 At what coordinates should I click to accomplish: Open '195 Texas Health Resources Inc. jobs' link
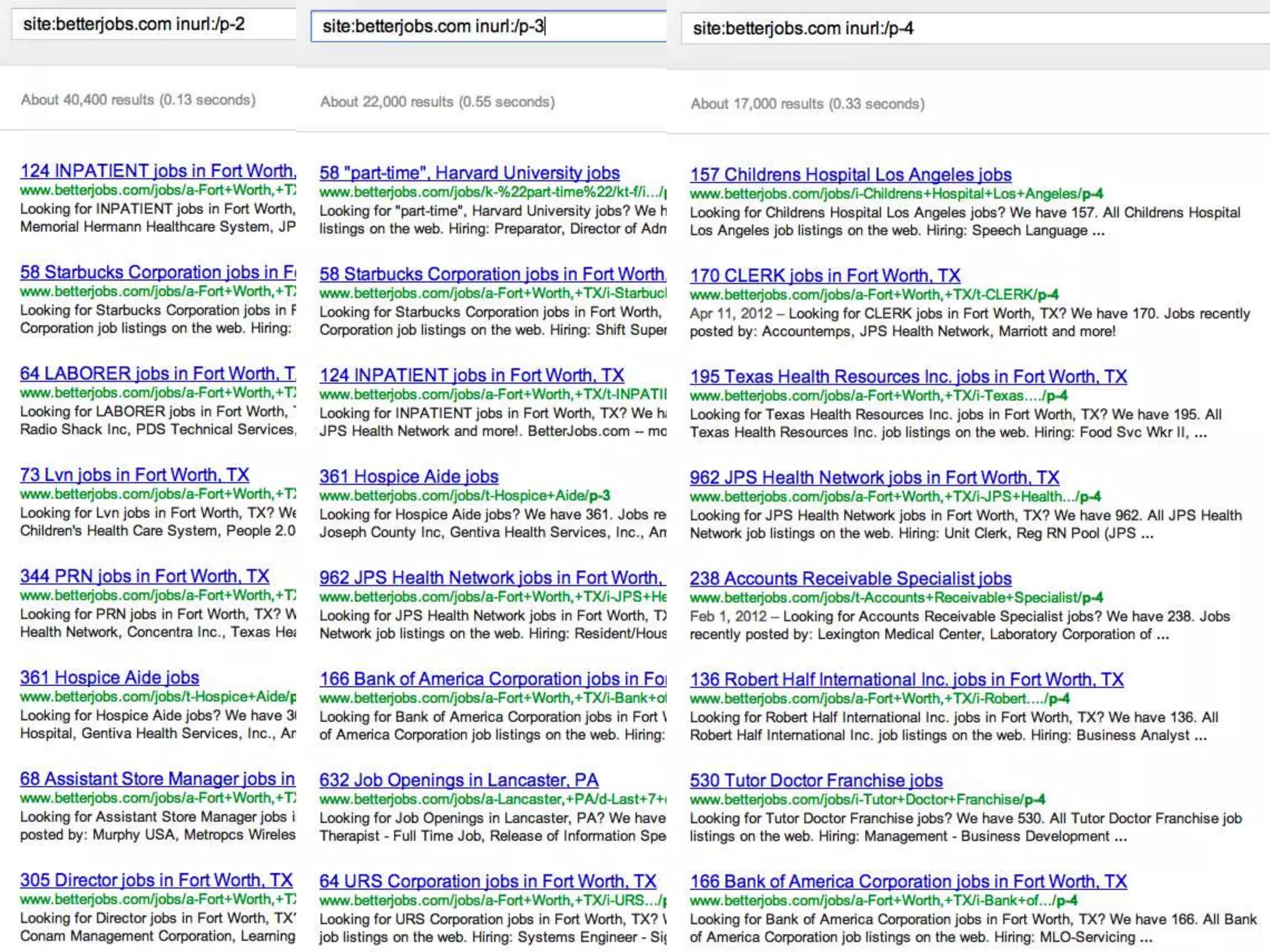click(x=908, y=377)
